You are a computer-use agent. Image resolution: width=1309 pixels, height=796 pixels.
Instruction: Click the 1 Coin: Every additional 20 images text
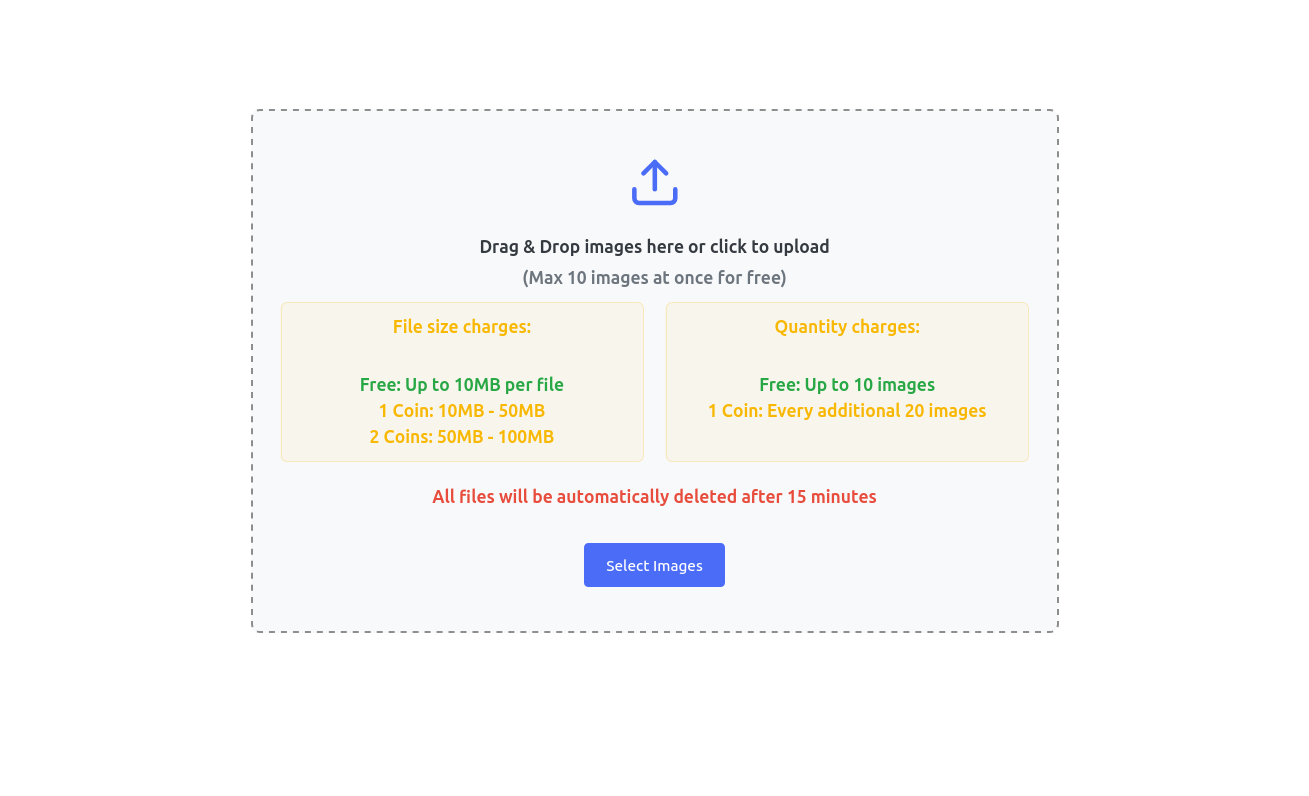[x=847, y=410]
